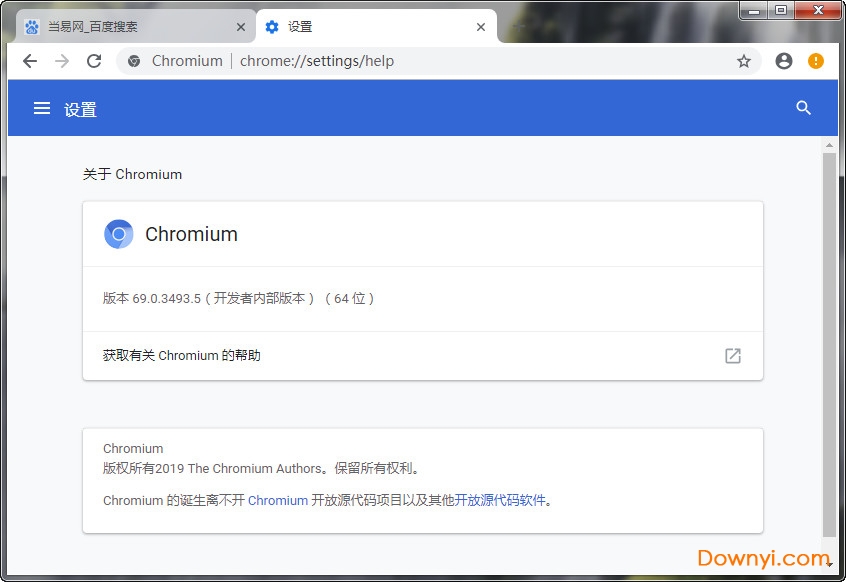Screen dimensions: 846x582
Task: Click the forward navigation arrow
Action: tap(62, 61)
